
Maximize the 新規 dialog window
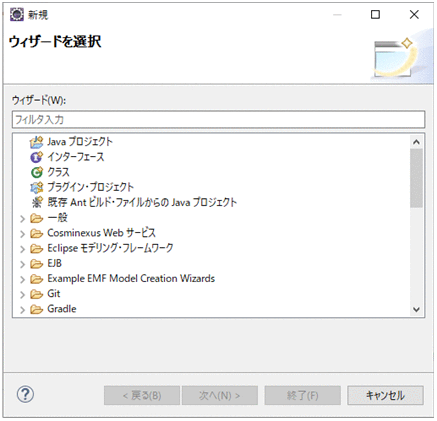point(375,14)
